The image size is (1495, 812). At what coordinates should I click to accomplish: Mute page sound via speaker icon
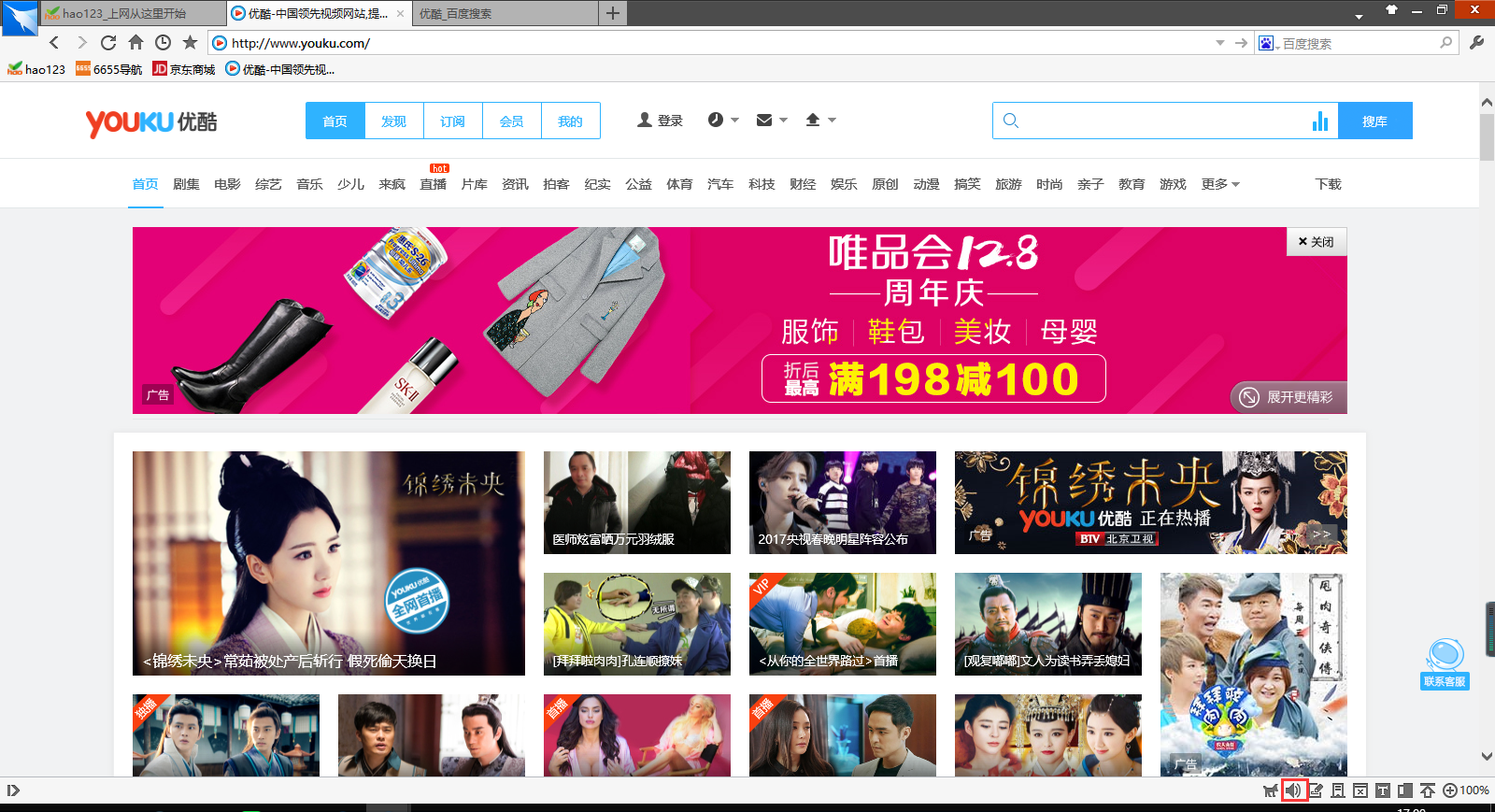tap(1293, 791)
